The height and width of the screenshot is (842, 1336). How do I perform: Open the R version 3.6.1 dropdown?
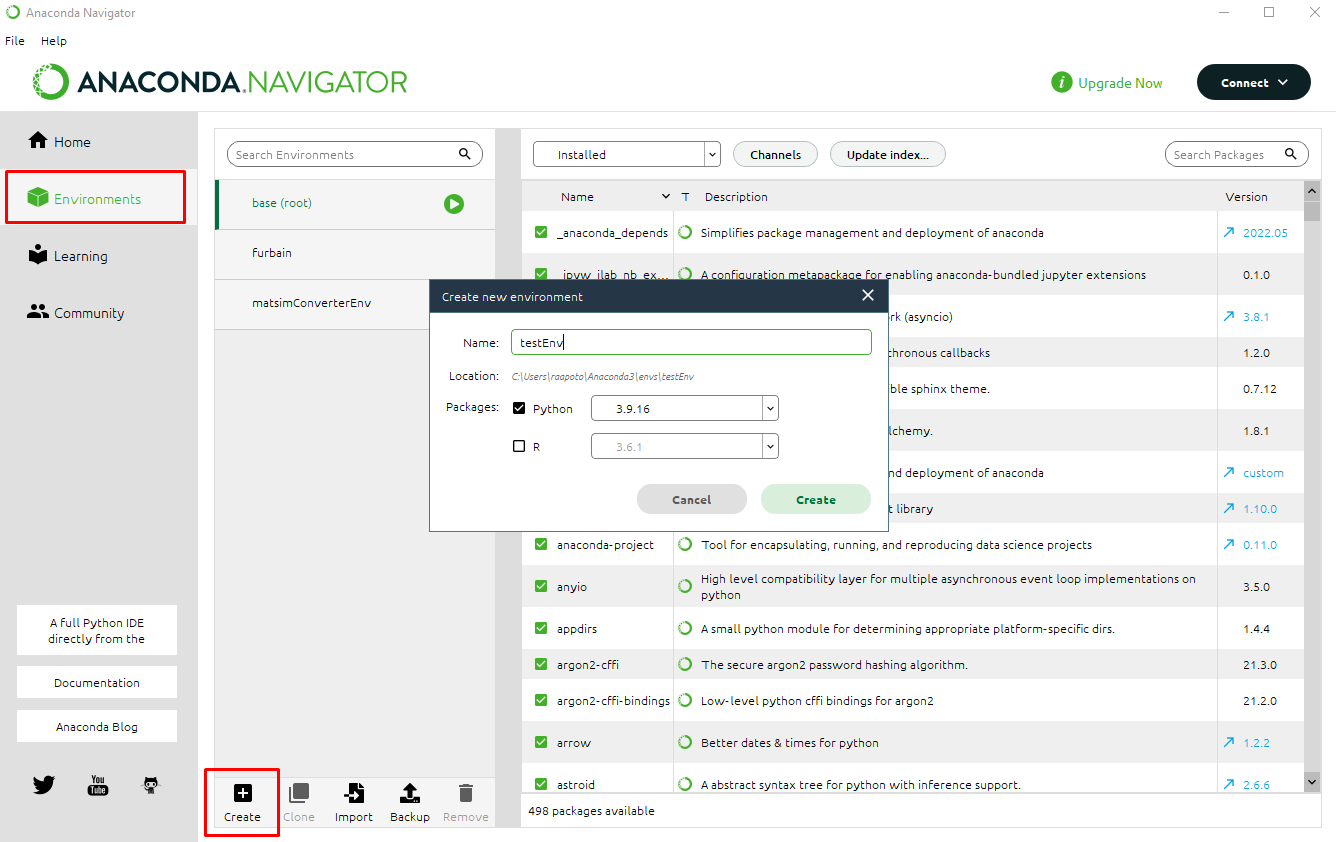[x=685, y=446]
